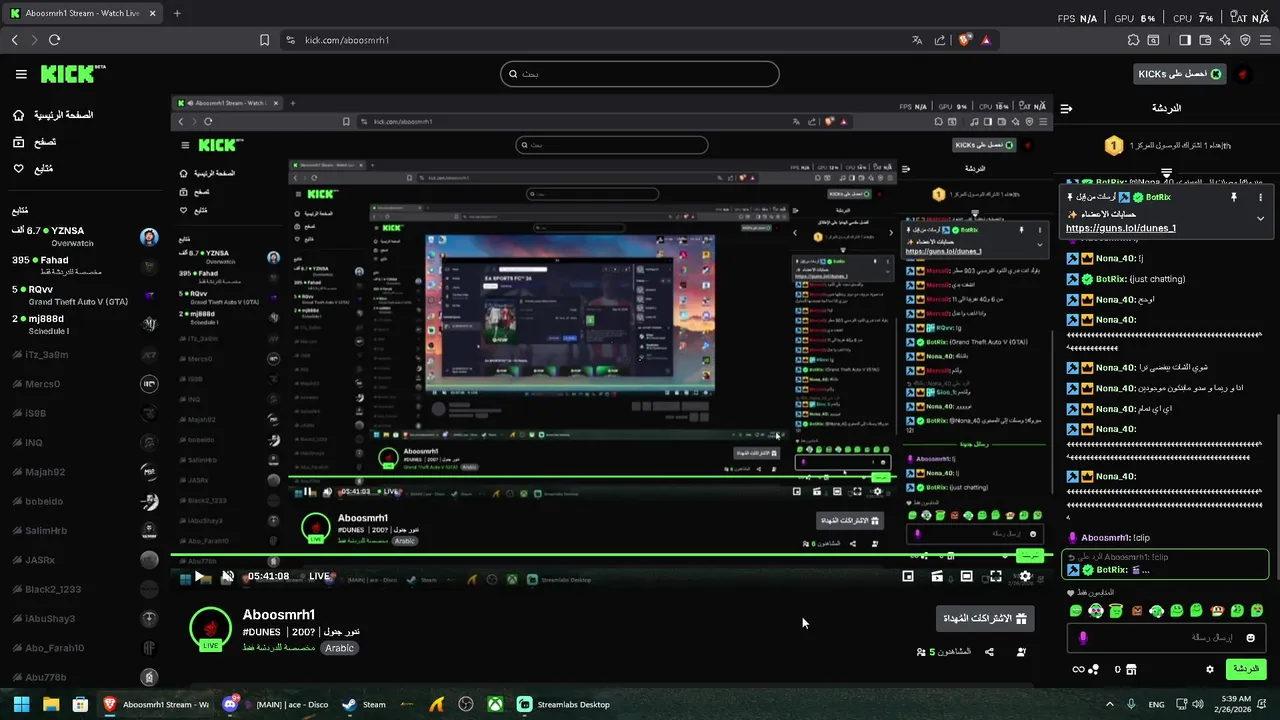Screen dimensions: 1280x720
Task: Click the احصل على KICKs button
Action: point(1180,74)
